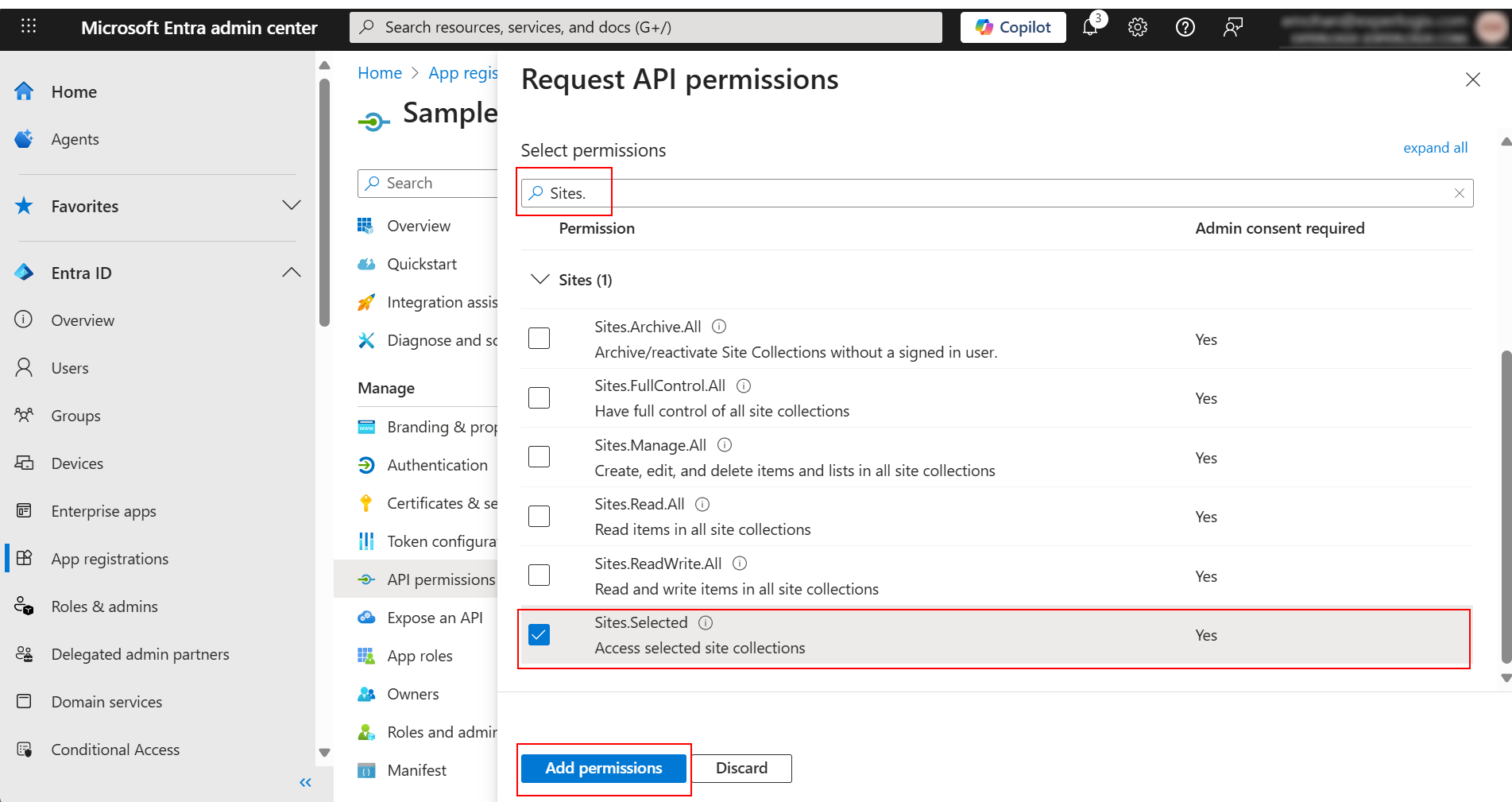Screen dimensions: 1512x802
Task: Click the Copilot button
Action: click(x=1013, y=27)
